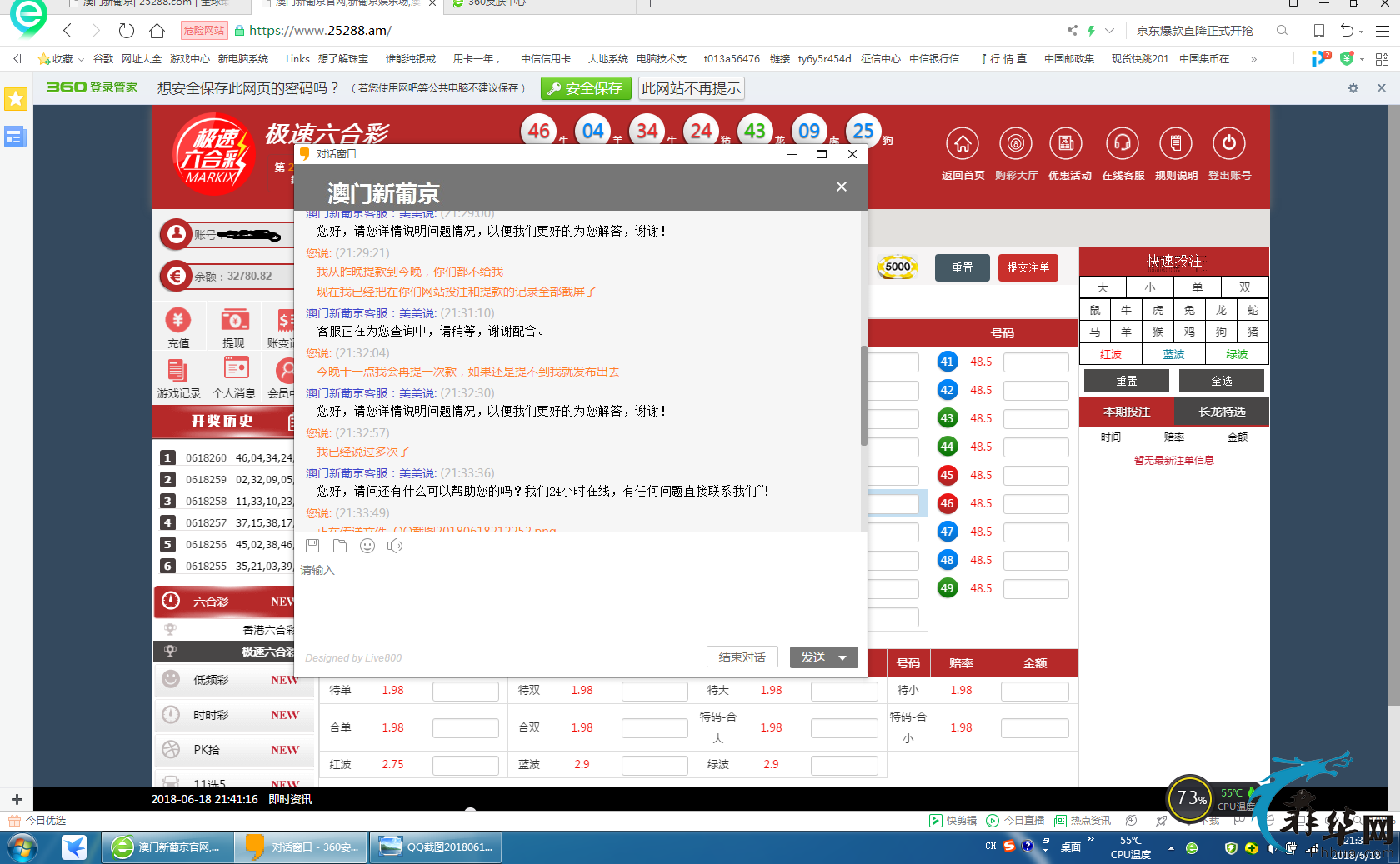Close the 澳门新葡京 chat header with X
This screenshot has width=1400, height=864.
click(842, 187)
